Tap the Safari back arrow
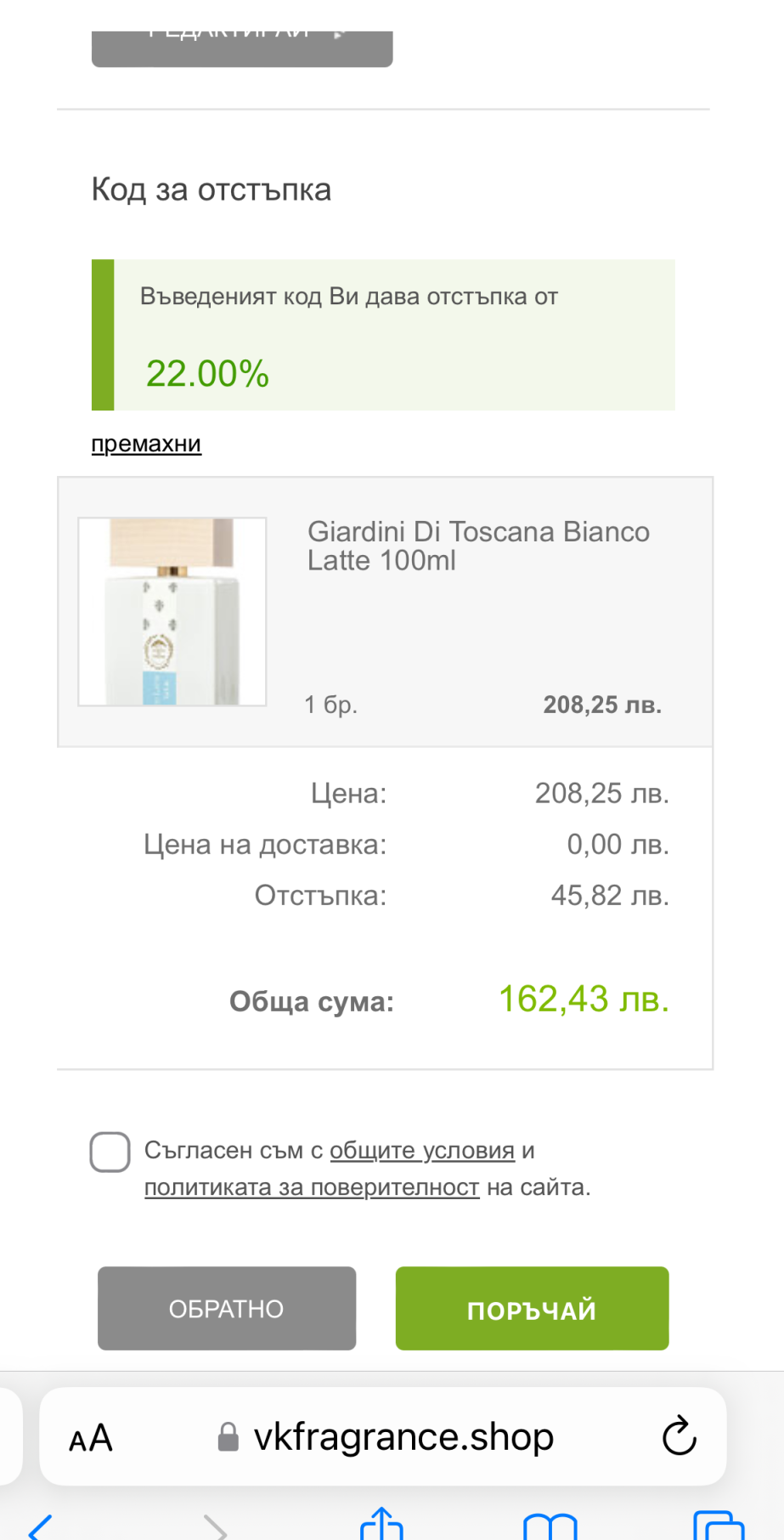The width and height of the screenshot is (784, 1540). [x=41, y=1527]
